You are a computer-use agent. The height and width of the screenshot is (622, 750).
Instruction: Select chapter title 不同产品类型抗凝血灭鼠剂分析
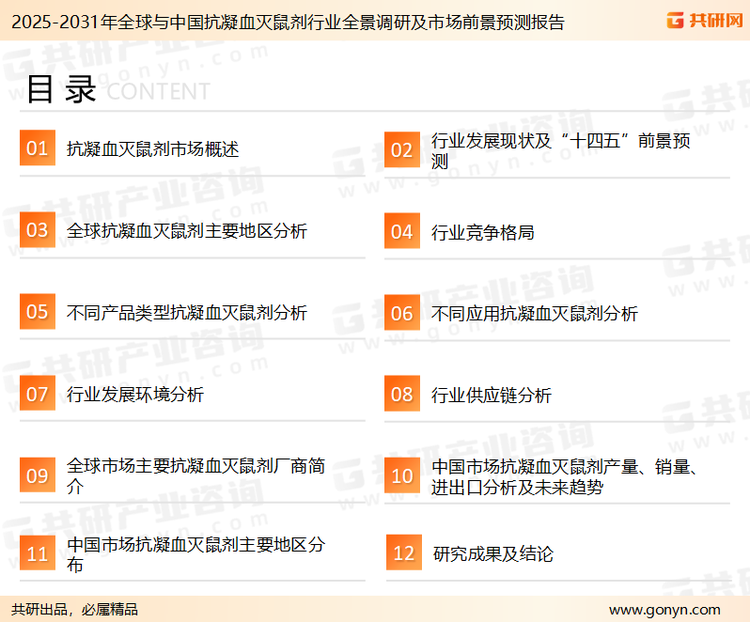[x=187, y=312]
